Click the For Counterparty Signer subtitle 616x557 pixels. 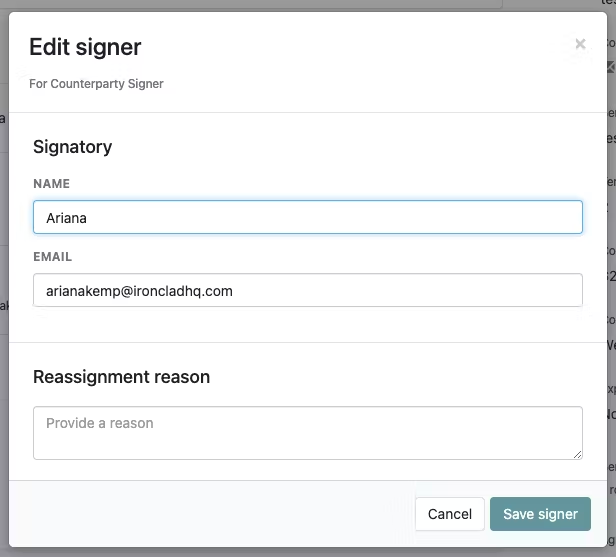coord(96,84)
